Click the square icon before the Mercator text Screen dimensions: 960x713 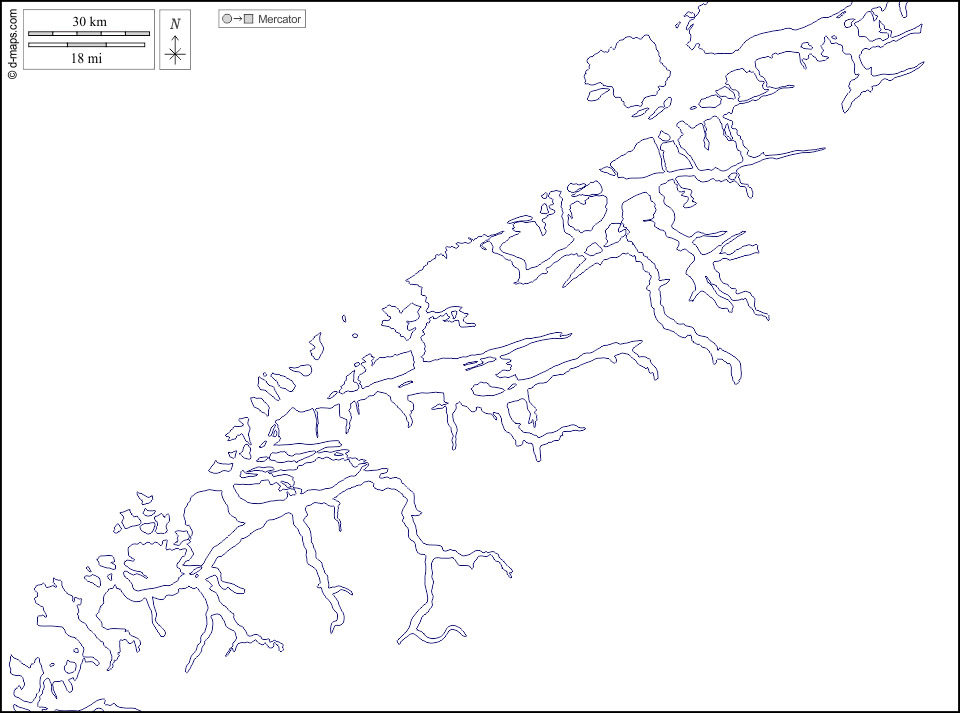point(249,19)
